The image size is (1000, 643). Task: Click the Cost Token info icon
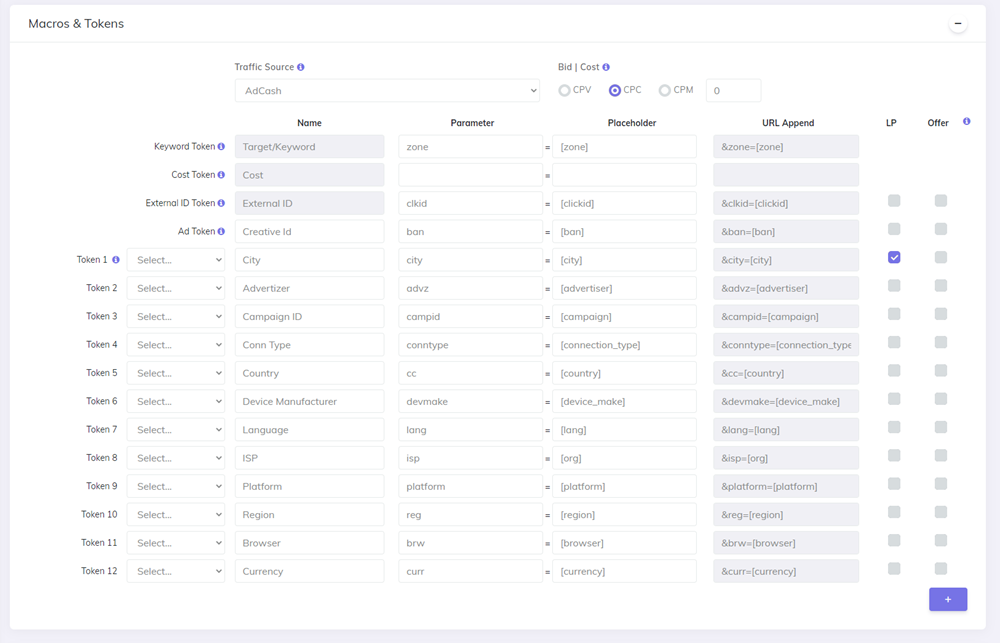point(220,174)
